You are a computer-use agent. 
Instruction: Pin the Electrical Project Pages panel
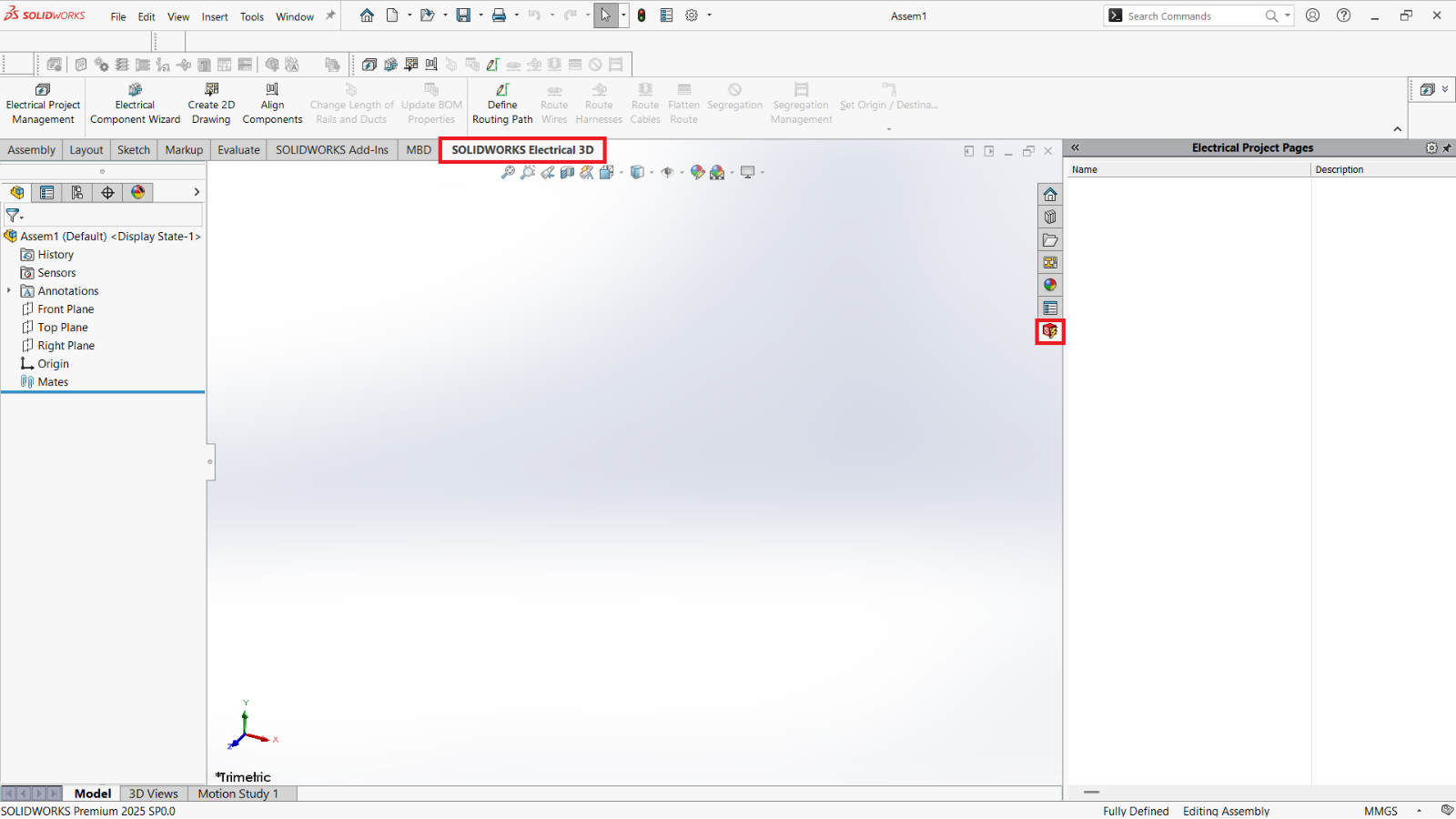[1447, 147]
